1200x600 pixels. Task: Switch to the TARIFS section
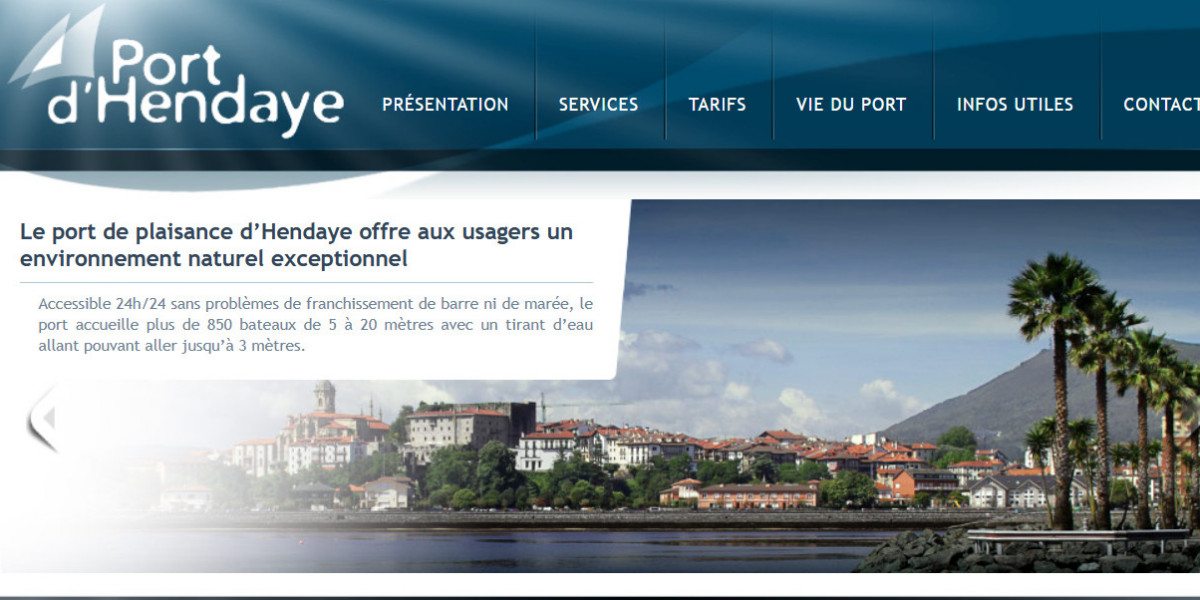point(716,104)
